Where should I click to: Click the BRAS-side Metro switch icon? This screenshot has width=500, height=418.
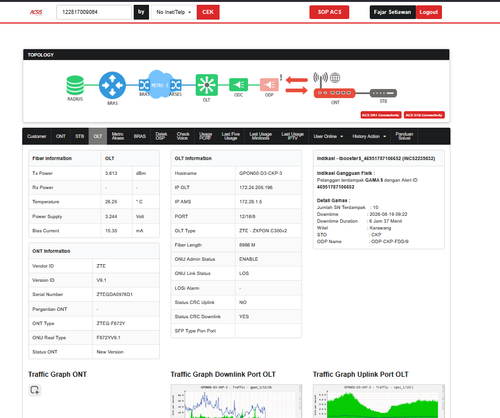point(144,85)
